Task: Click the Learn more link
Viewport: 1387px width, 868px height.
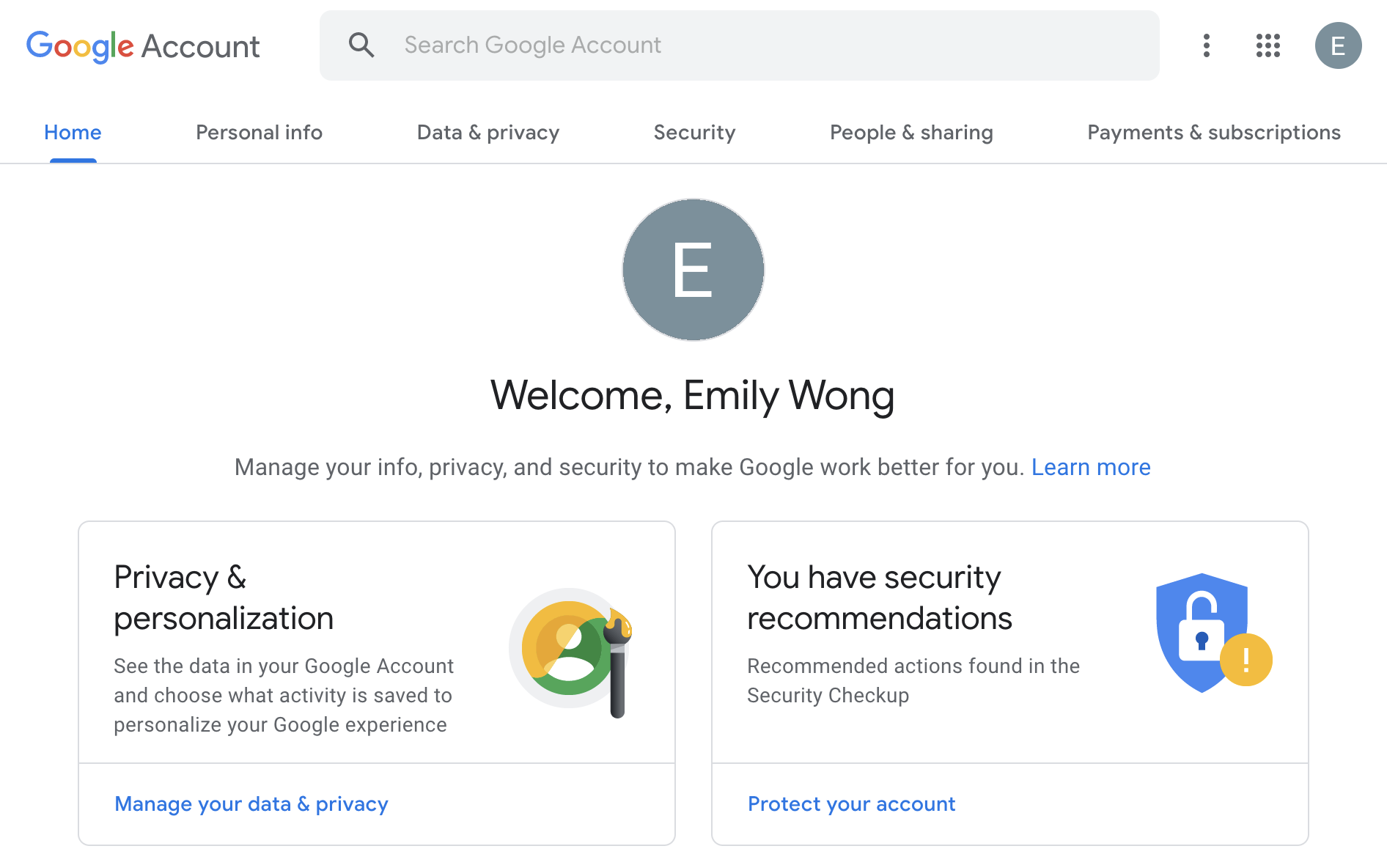Action: click(1091, 466)
